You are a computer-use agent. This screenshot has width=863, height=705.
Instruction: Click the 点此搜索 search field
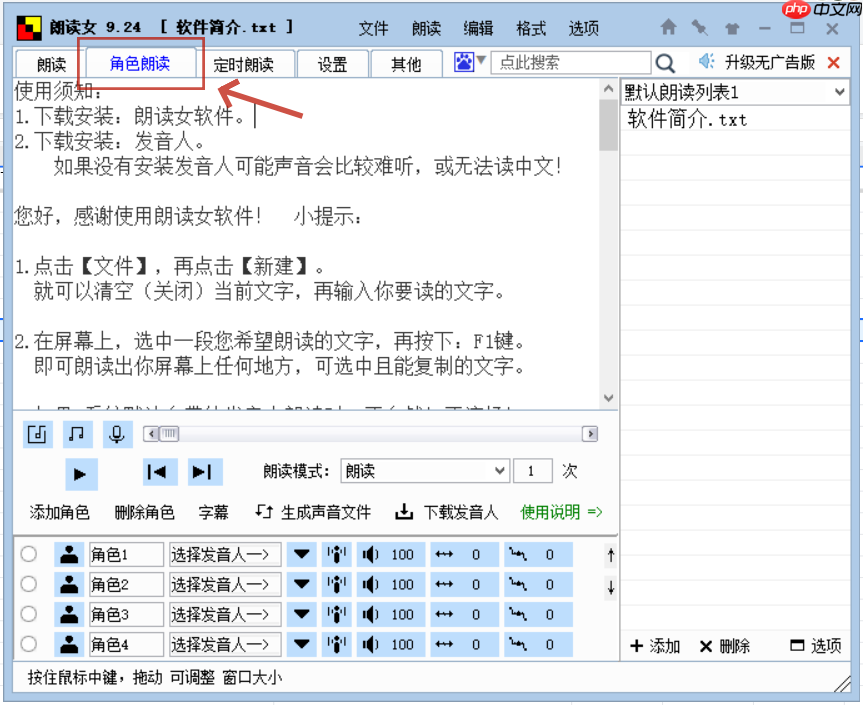click(x=571, y=62)
